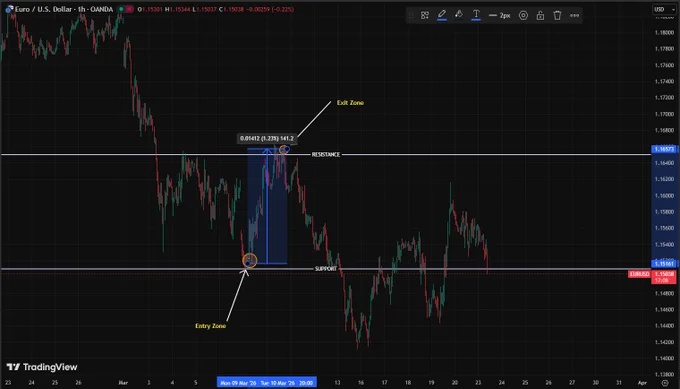
Task: Open the drawing templates icon
Action: (425, 16)
